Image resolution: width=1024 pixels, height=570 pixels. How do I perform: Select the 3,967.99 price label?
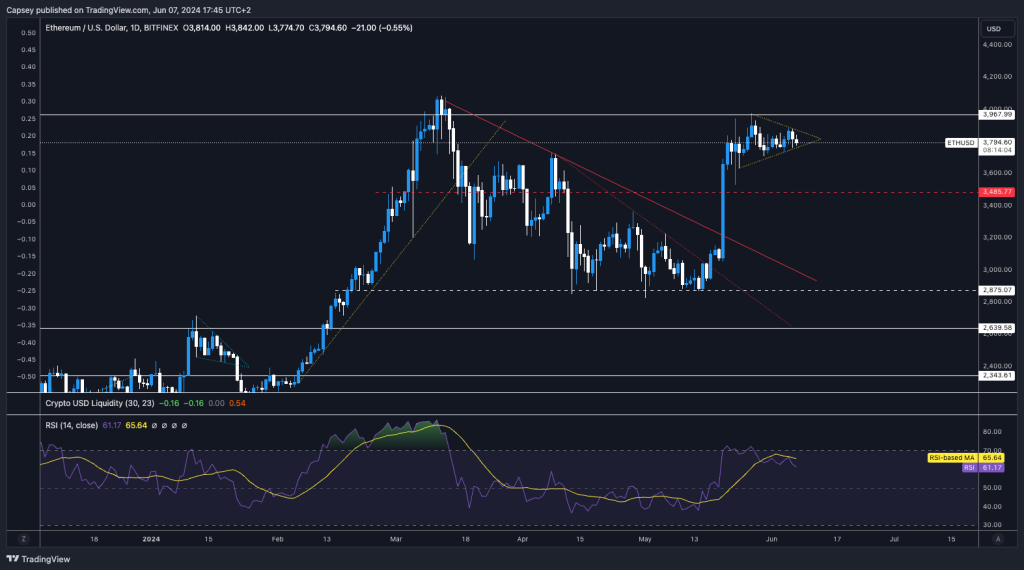(x=997, y=115)
